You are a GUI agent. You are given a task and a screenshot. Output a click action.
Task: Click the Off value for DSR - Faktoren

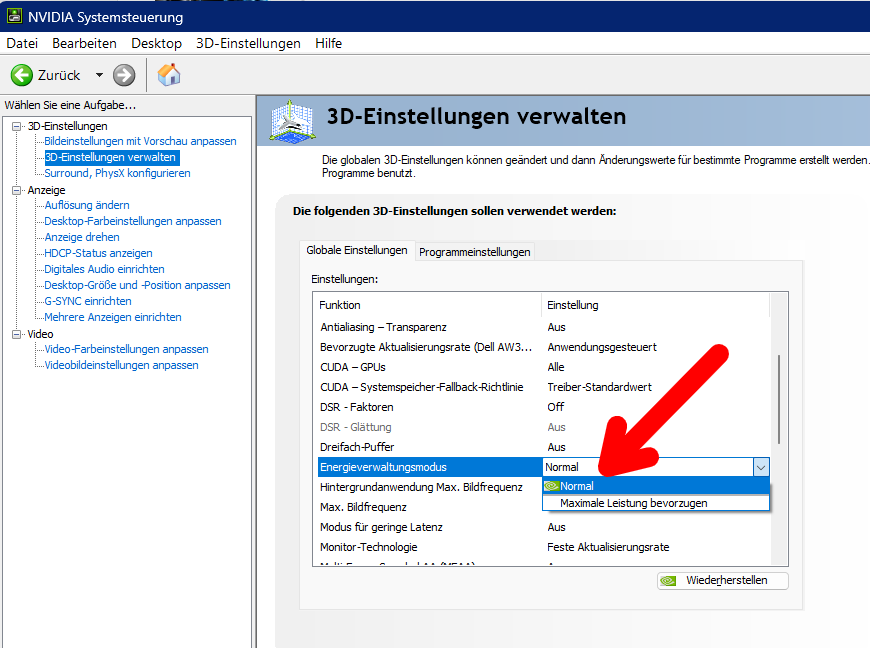click(555, 407)
